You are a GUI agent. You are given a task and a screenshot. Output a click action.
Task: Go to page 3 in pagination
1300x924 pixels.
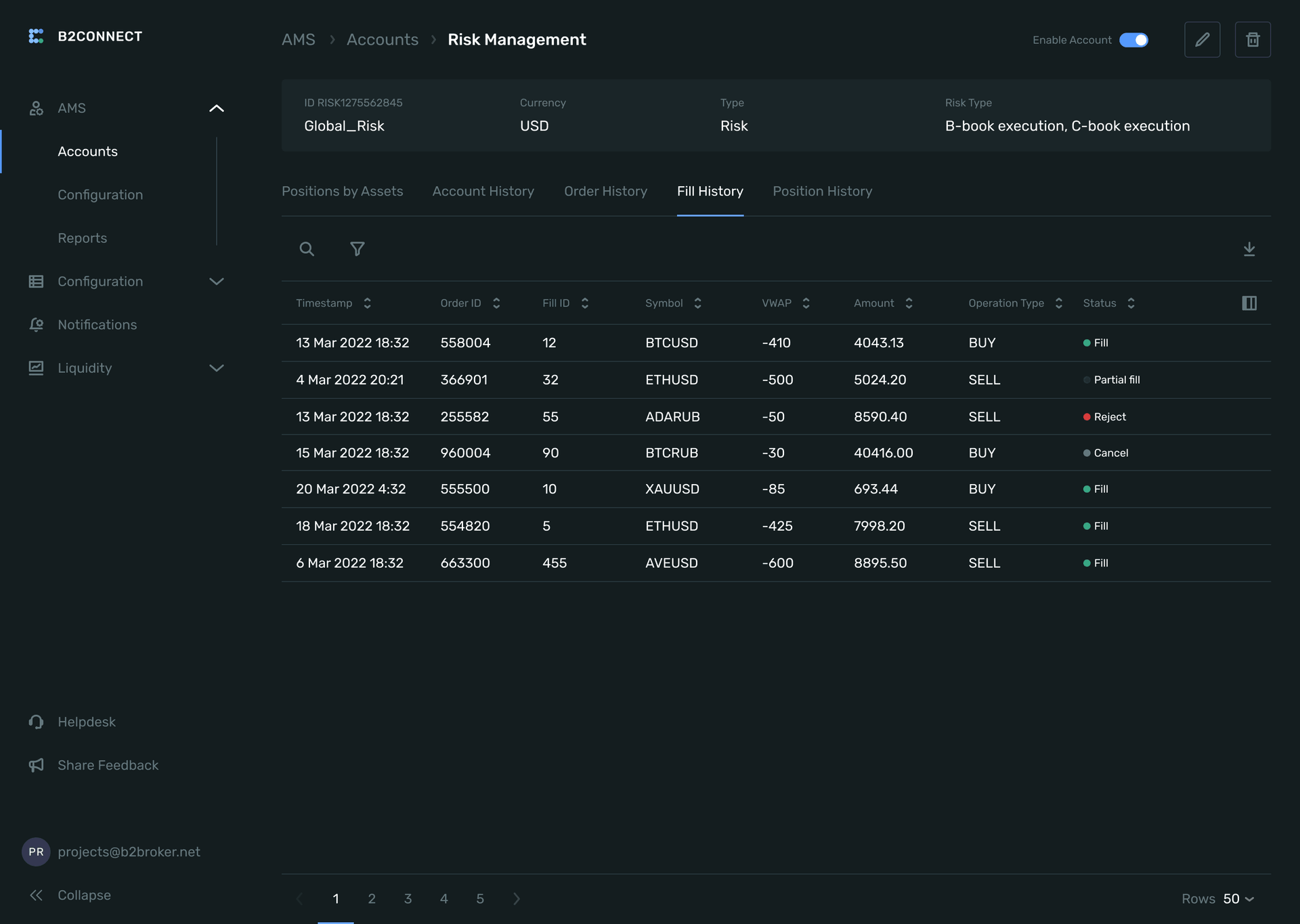pos(408,899)
